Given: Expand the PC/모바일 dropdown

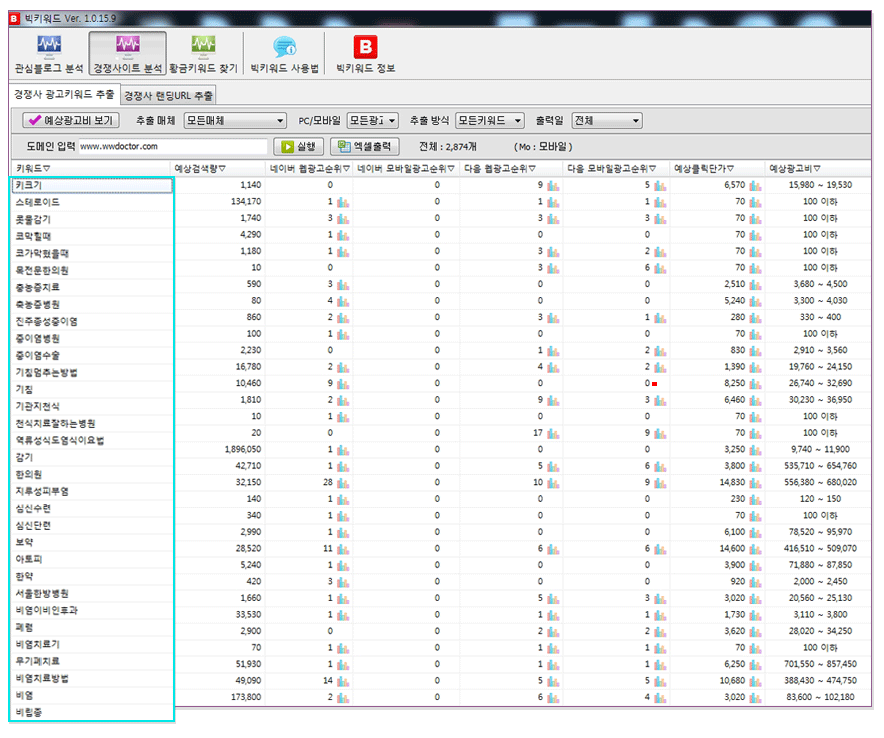Looking at the screenshot, I should (x=373, y=121).
